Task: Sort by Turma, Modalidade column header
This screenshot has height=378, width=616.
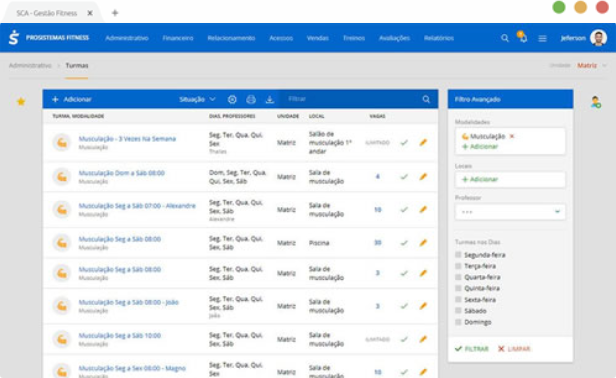Action: [78, 116]
